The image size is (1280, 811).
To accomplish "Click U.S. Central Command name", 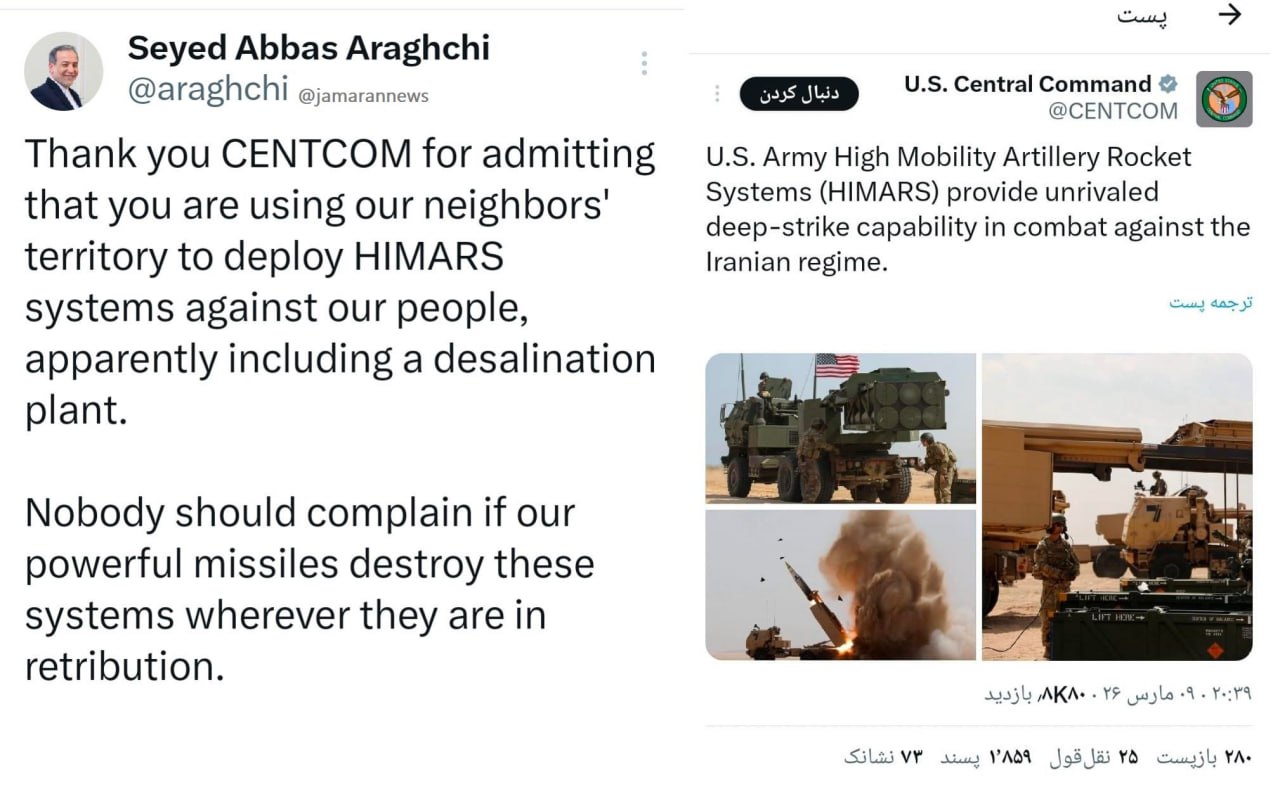I will pos(1027,84).
